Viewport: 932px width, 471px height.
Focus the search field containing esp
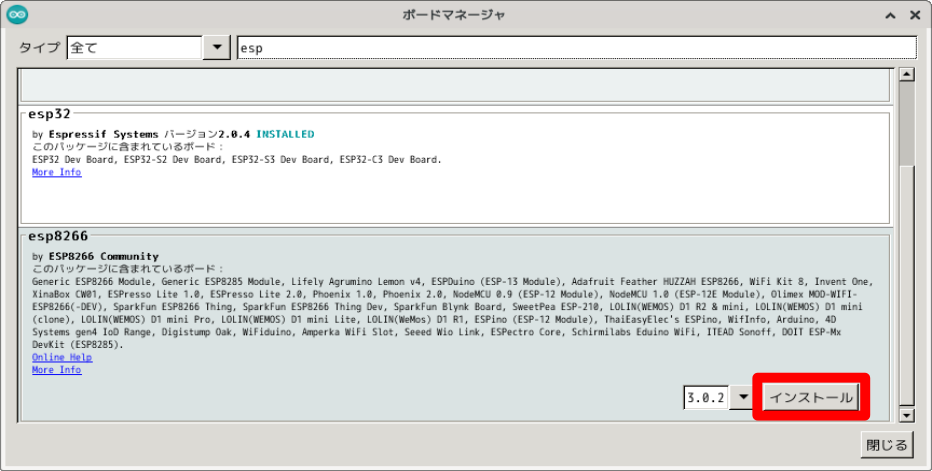577,48
